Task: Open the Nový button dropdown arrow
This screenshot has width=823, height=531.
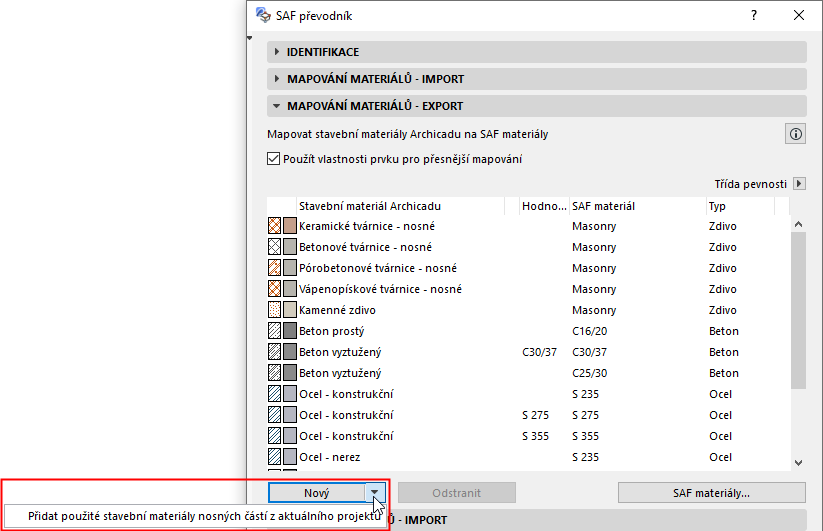Action: [x=375, y=492]
